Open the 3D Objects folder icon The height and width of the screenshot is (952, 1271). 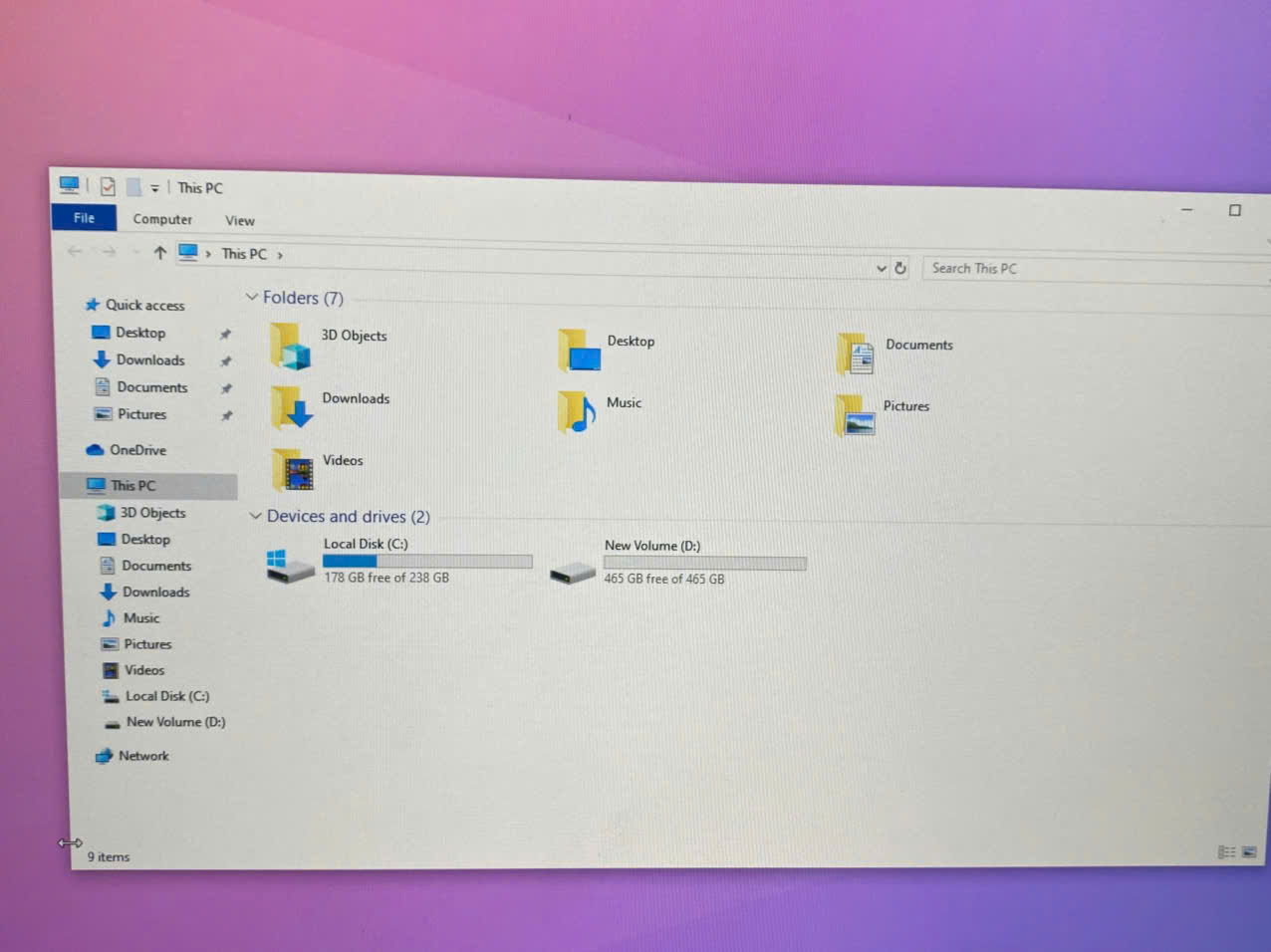tap(290, 347)
